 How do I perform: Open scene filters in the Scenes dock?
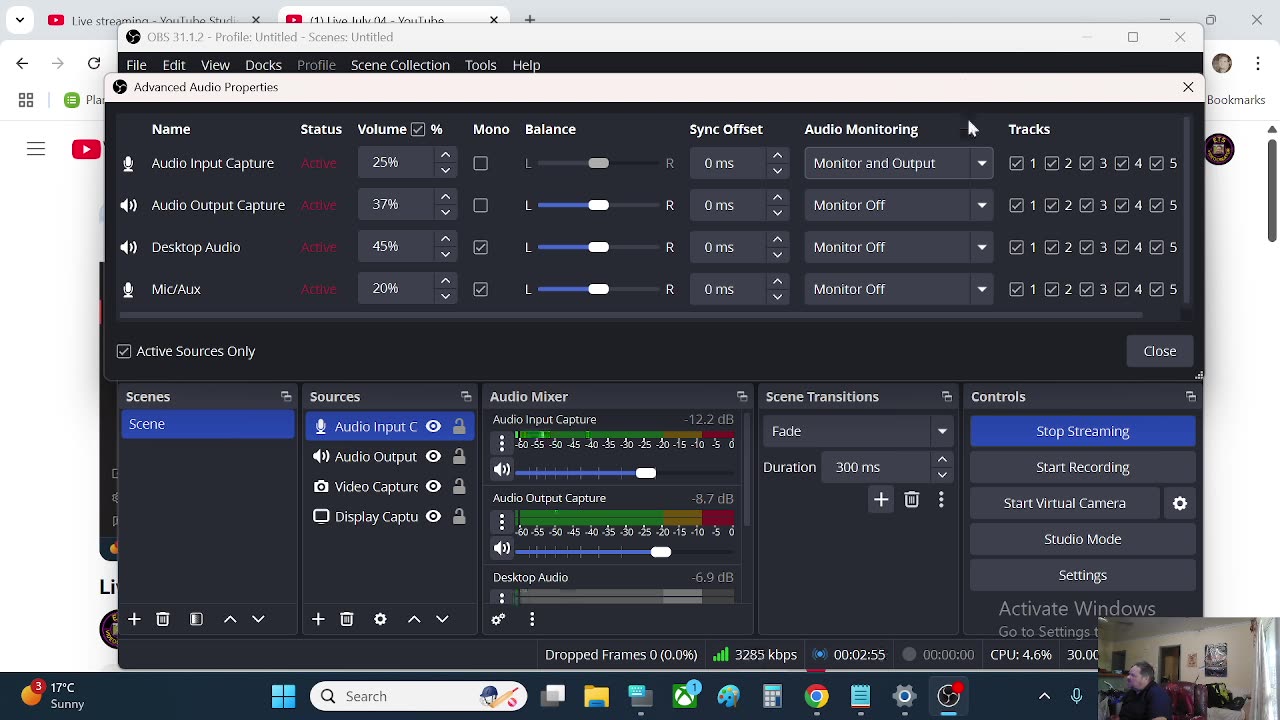(196, 619)
